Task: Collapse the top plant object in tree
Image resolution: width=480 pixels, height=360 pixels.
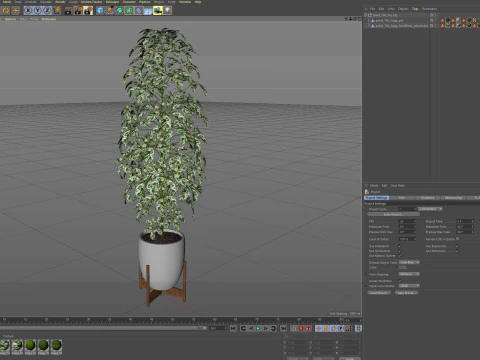Action: point(366,15)
